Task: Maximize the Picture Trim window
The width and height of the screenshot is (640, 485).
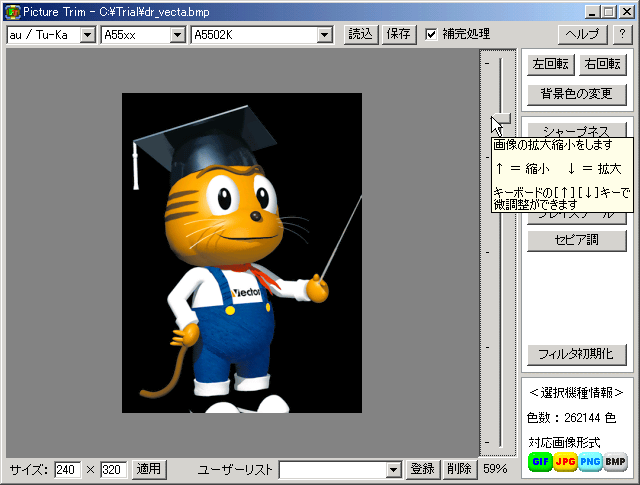Action: click(609, 12)
